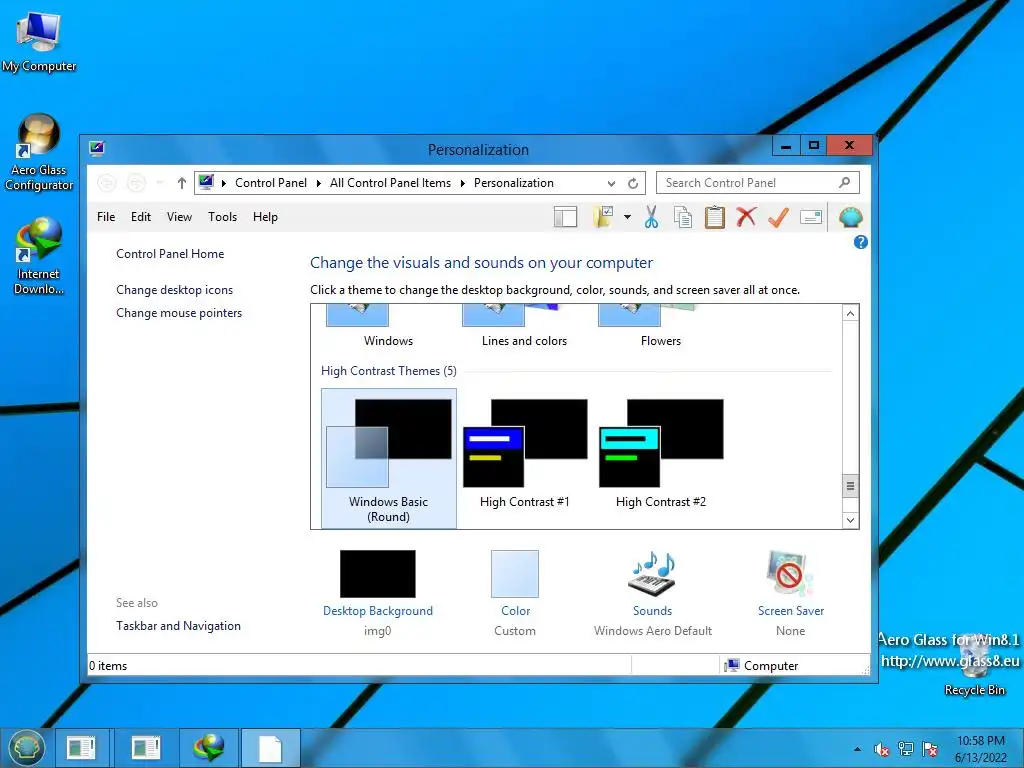Select the Windows theme

point(389,327)
